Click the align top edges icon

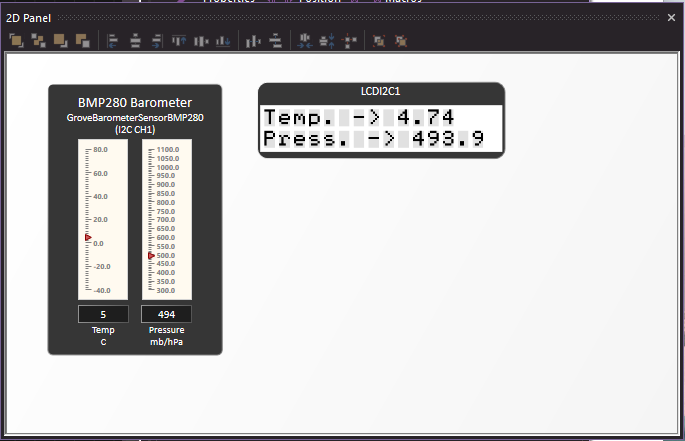tap(180, 41)
